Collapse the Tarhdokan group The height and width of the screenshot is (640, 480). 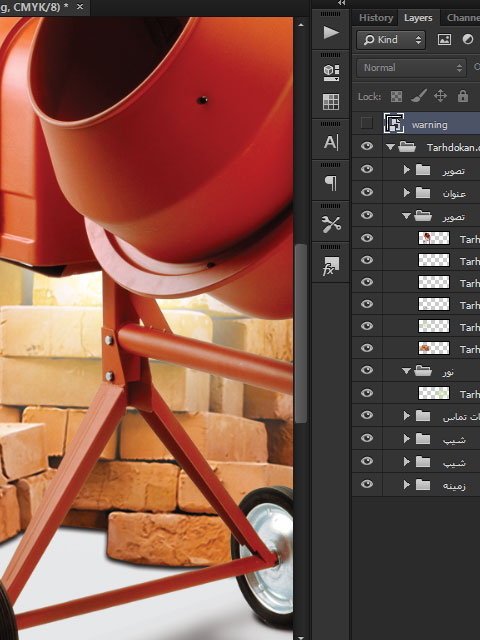point(390,147)
